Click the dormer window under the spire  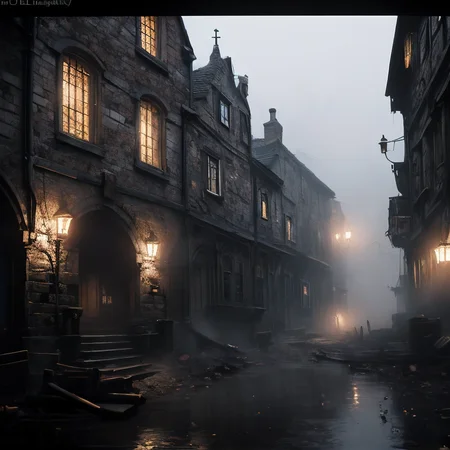click(225, 114)
